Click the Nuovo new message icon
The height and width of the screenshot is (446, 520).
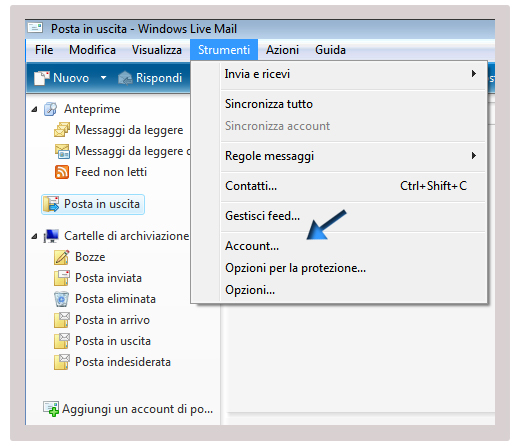coord(41,78)
